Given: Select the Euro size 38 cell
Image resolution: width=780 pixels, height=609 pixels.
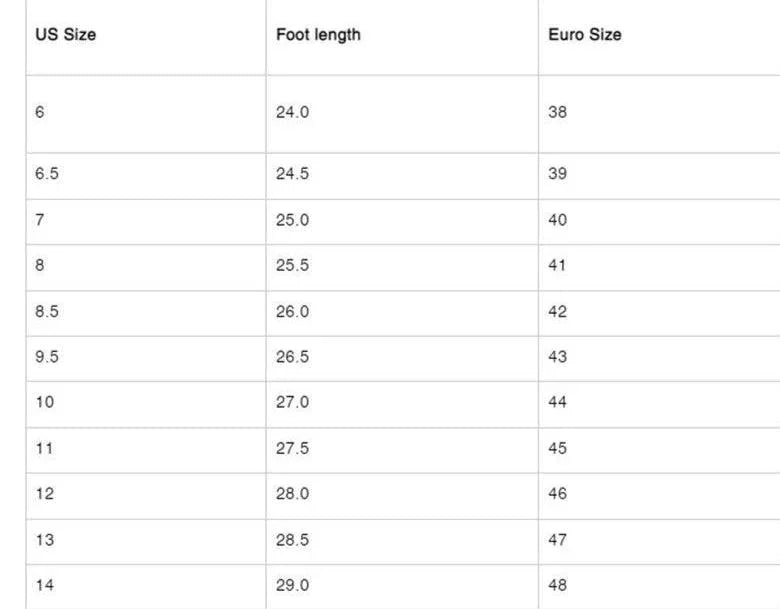Looking at the screenshot, I should [557, 112].
